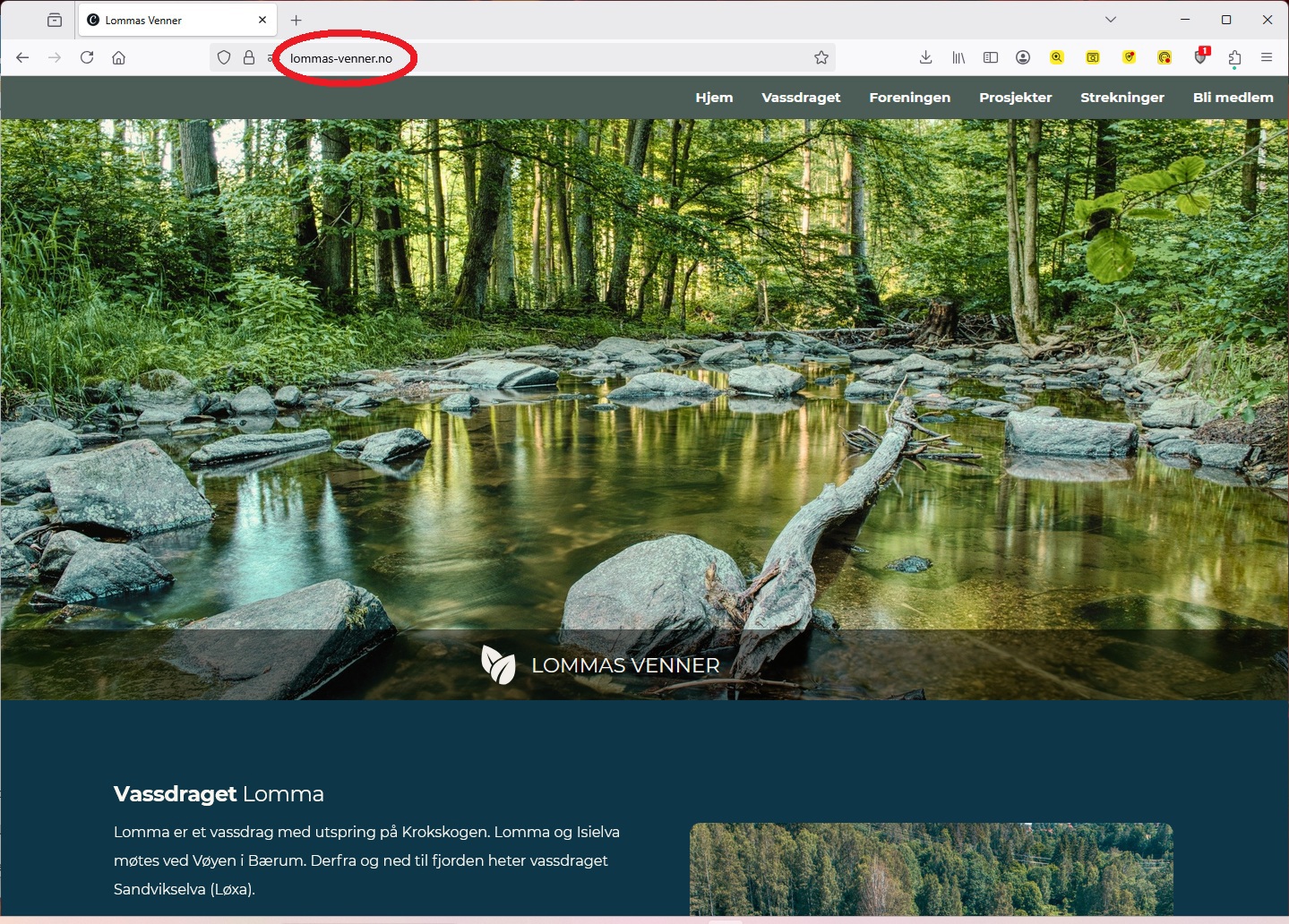Image resolution: width=1289 pixels, height=924 pixels.
Task: Open the Firefox View recent browsing button
Action: pos(55,20)
